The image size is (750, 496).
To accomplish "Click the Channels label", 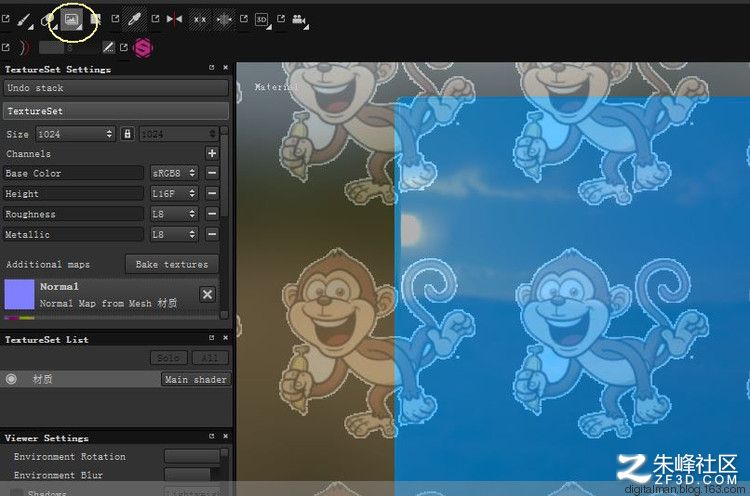I will point(29,154).
